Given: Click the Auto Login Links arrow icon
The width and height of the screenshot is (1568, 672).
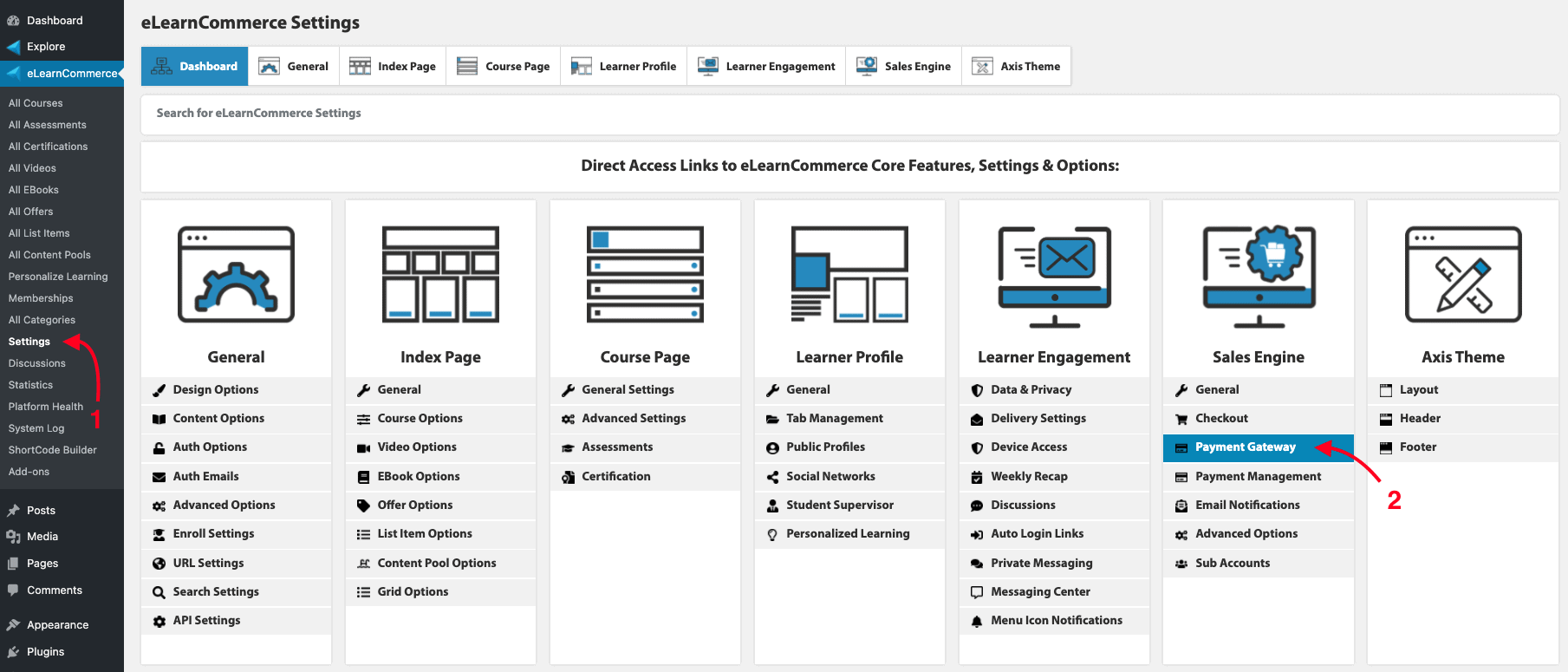Looking at the screenshot, I should pos(977,534).
